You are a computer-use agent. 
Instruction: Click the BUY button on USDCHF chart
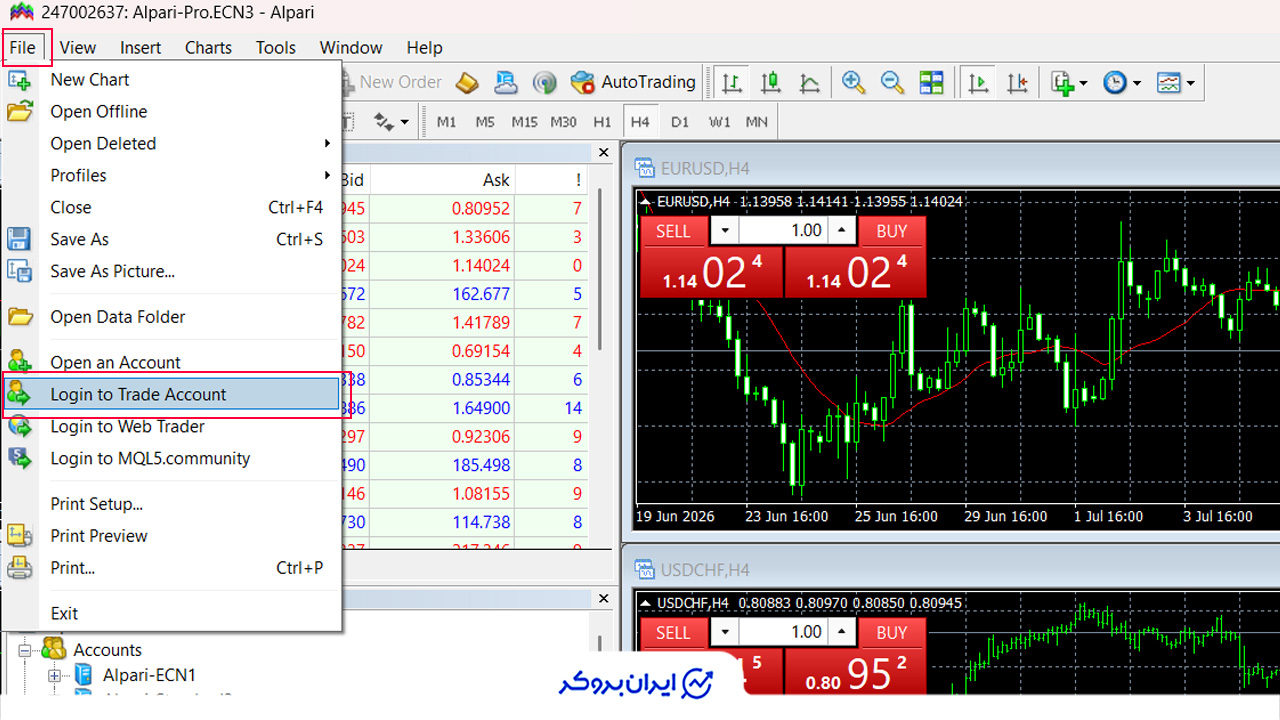pos(892,633)
